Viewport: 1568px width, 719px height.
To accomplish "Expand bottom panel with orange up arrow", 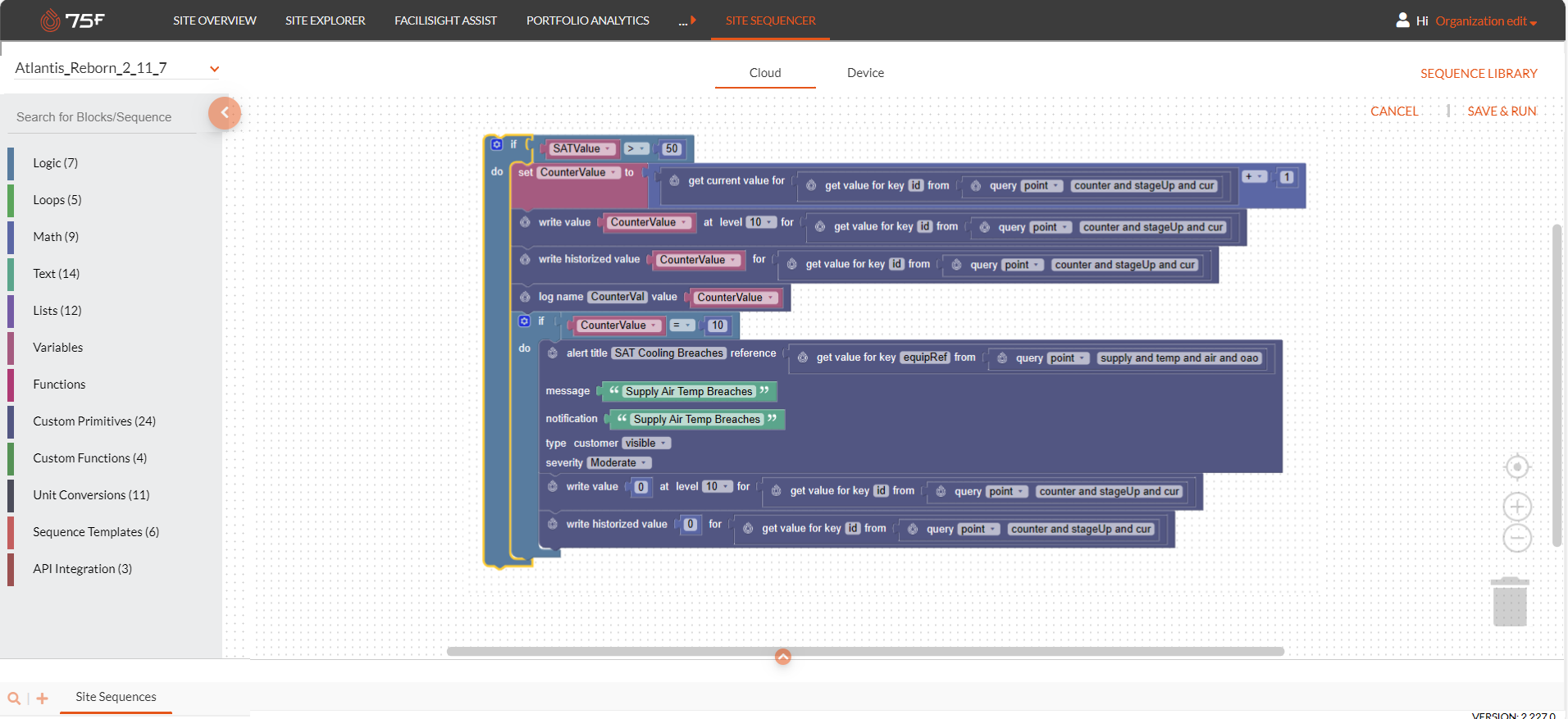I will click(x=783, y=657).
